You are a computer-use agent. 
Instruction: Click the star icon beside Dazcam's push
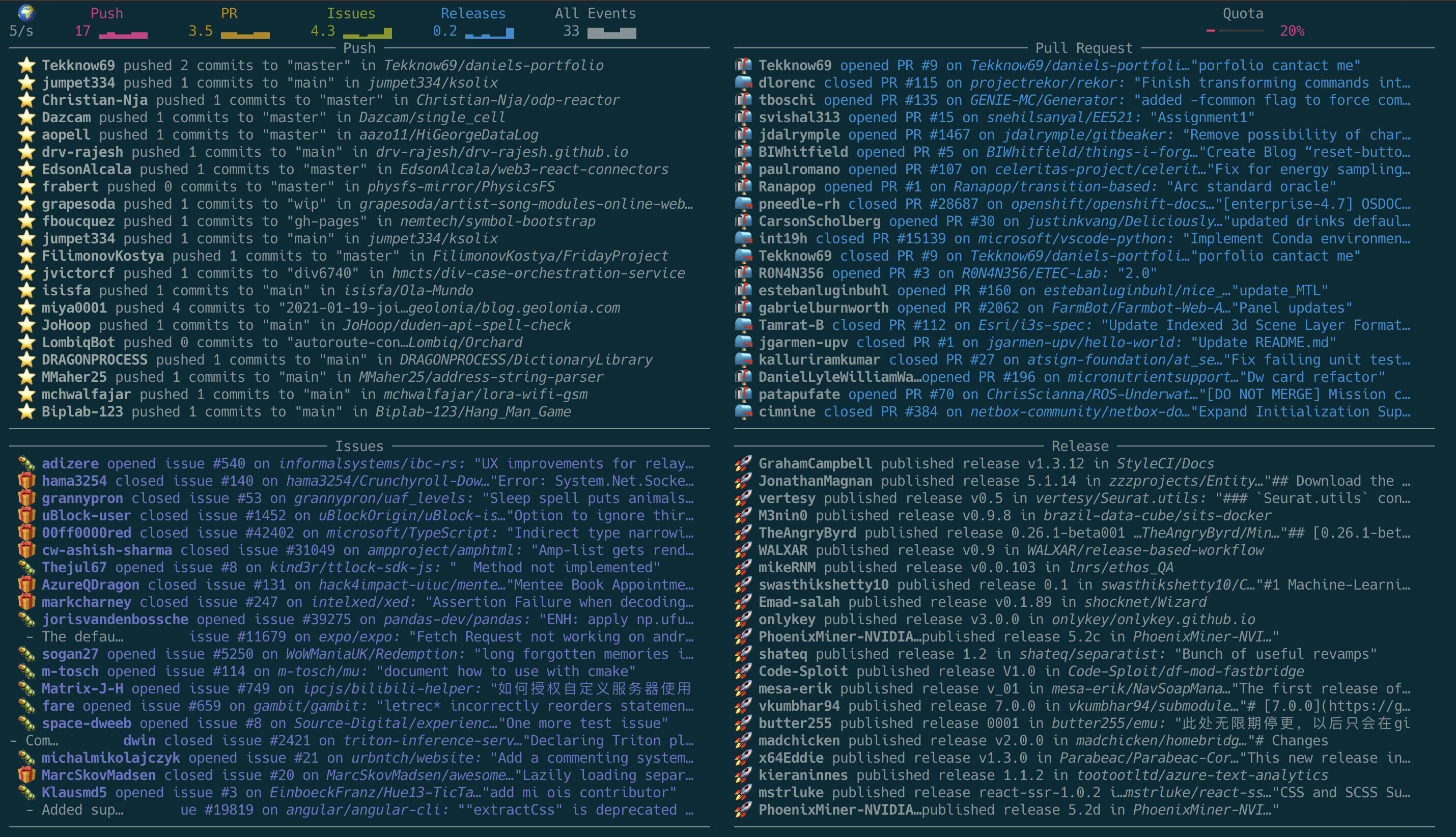tap(26, 117)
